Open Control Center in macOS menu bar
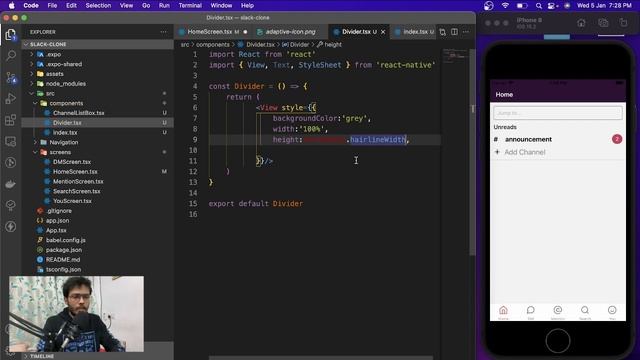 click(x=552, y=6)
